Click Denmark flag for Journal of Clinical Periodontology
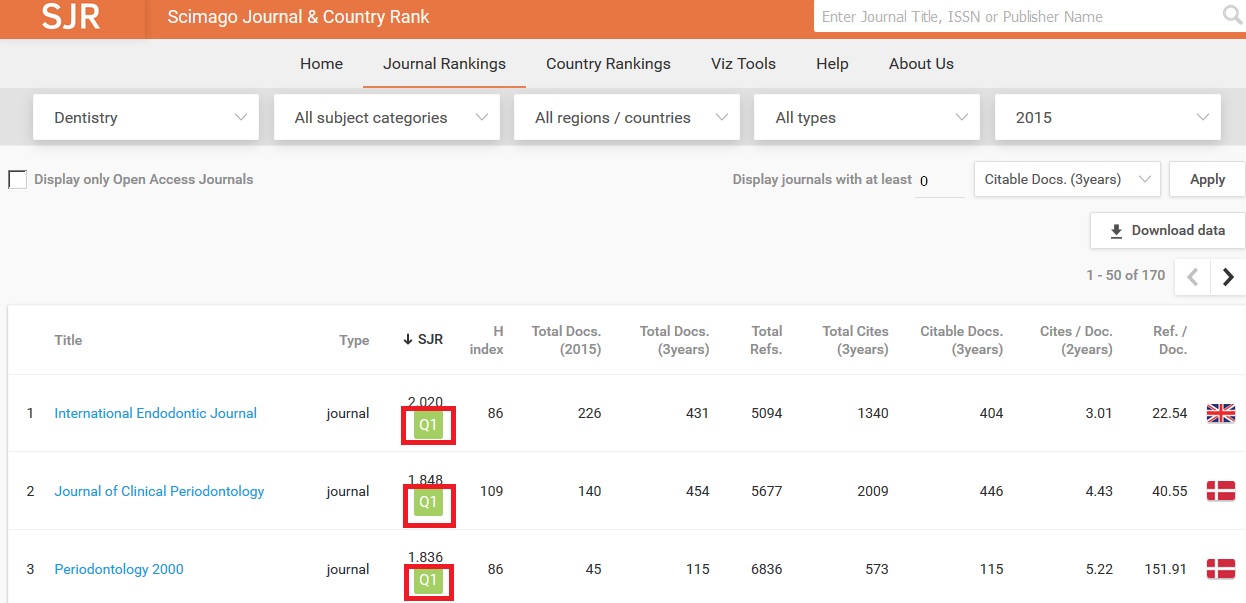 (1221, 491)
